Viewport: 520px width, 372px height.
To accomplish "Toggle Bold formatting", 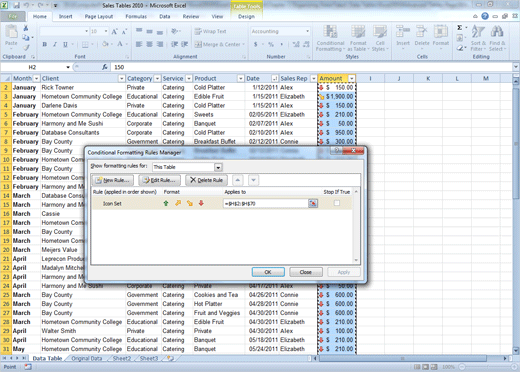I will coord(45,44).
